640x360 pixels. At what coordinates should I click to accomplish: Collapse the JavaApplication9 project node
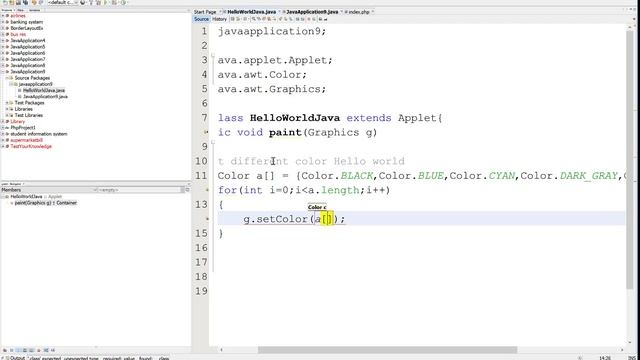[x=3, y=71]
